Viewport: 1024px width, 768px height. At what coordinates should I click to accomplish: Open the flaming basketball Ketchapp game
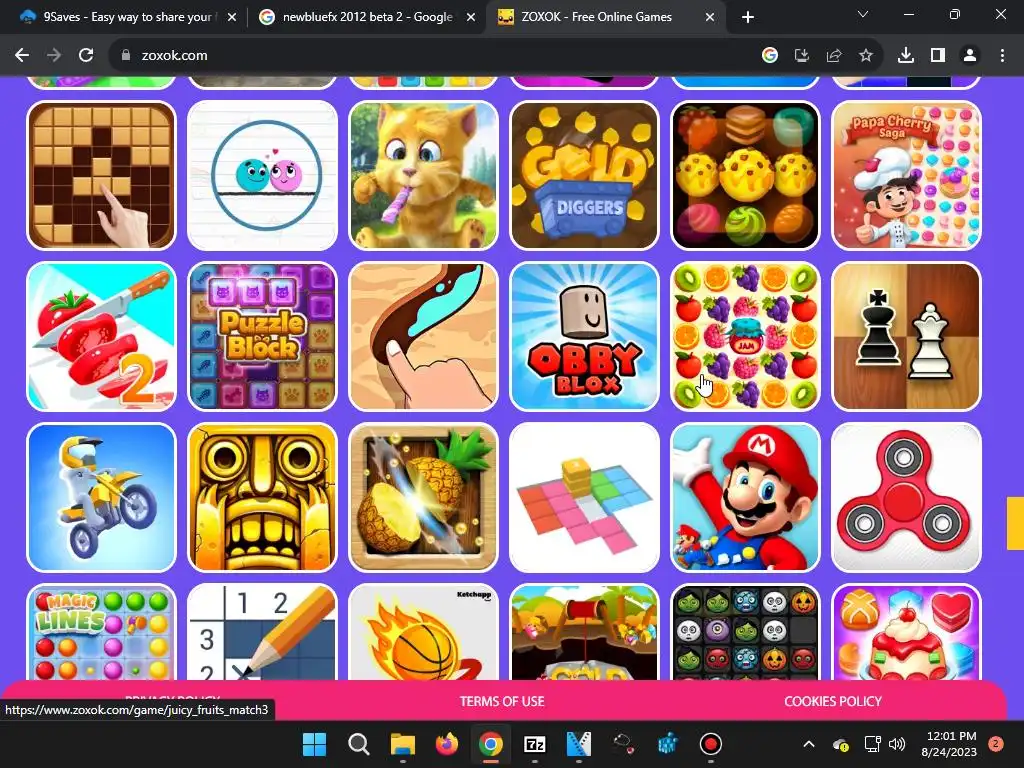tap(423, 632)
